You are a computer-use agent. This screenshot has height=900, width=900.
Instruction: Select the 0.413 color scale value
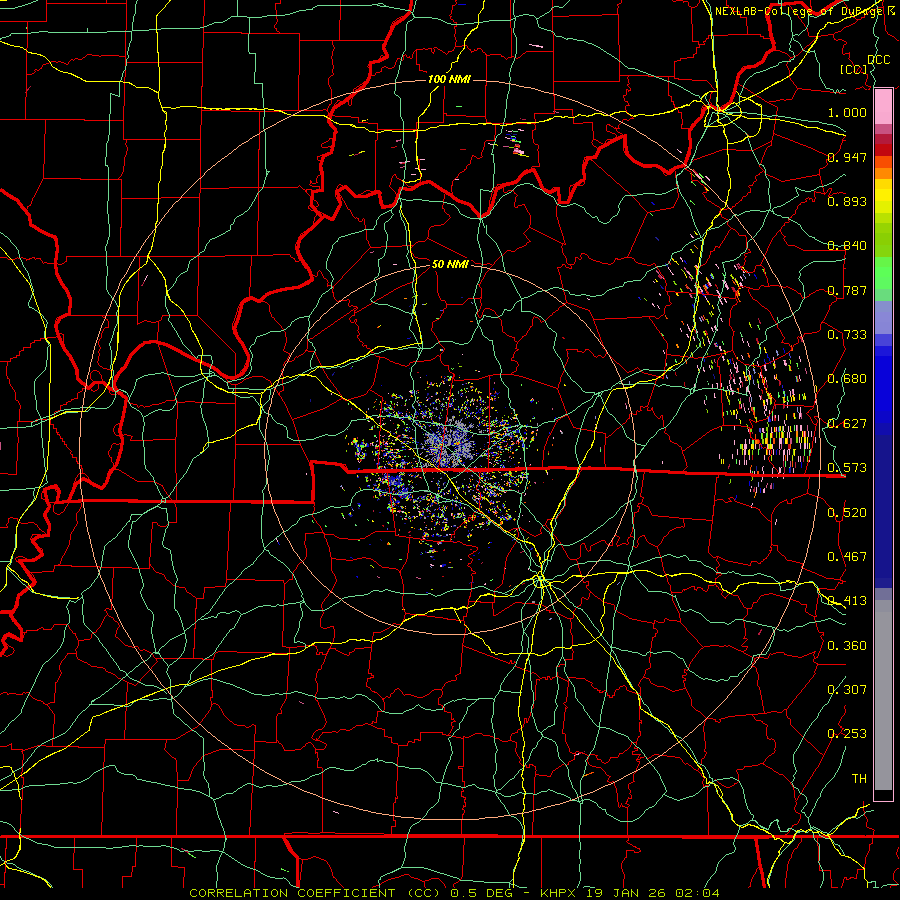pos(847,601)
